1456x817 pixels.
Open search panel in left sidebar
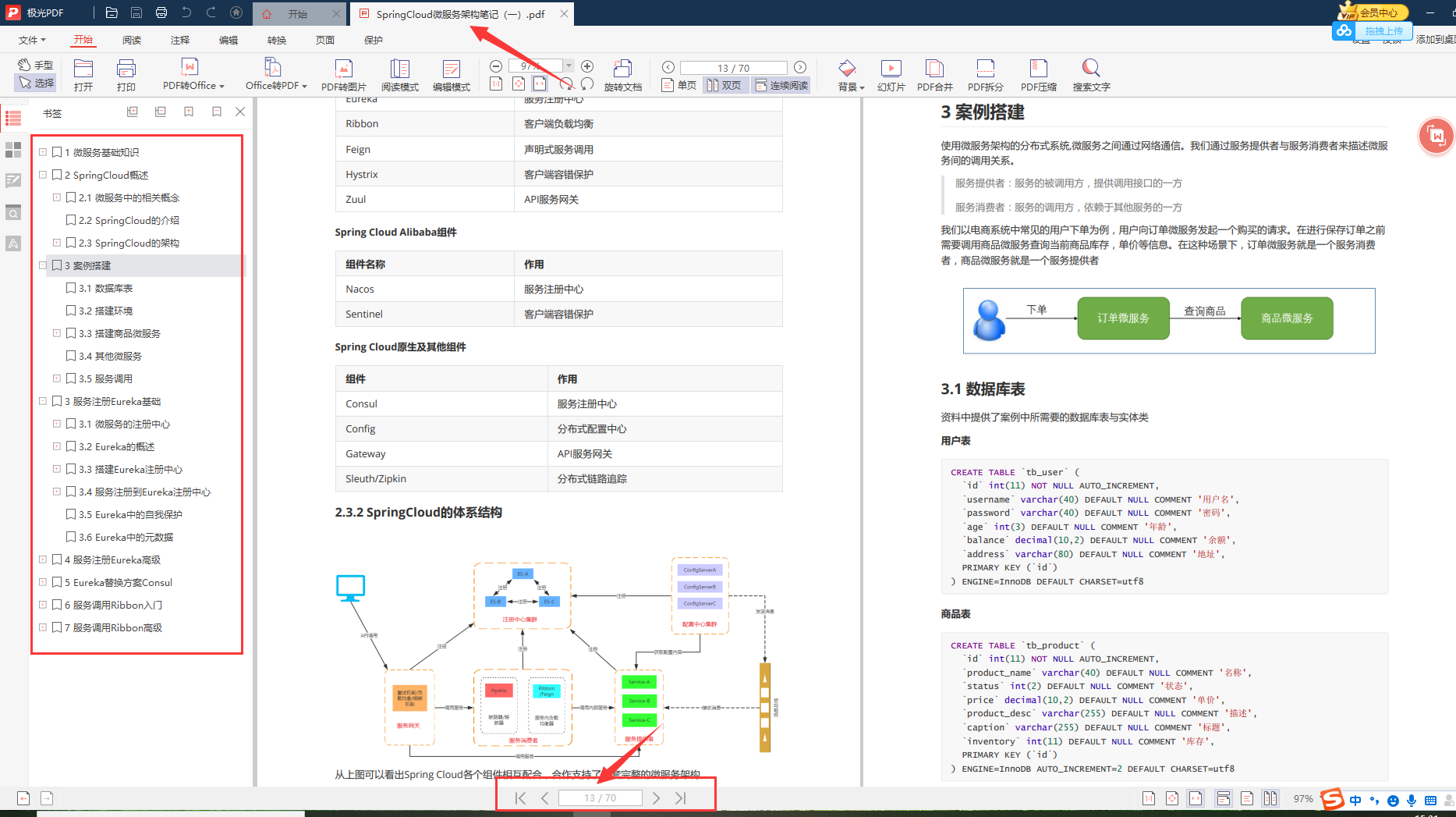13,212
